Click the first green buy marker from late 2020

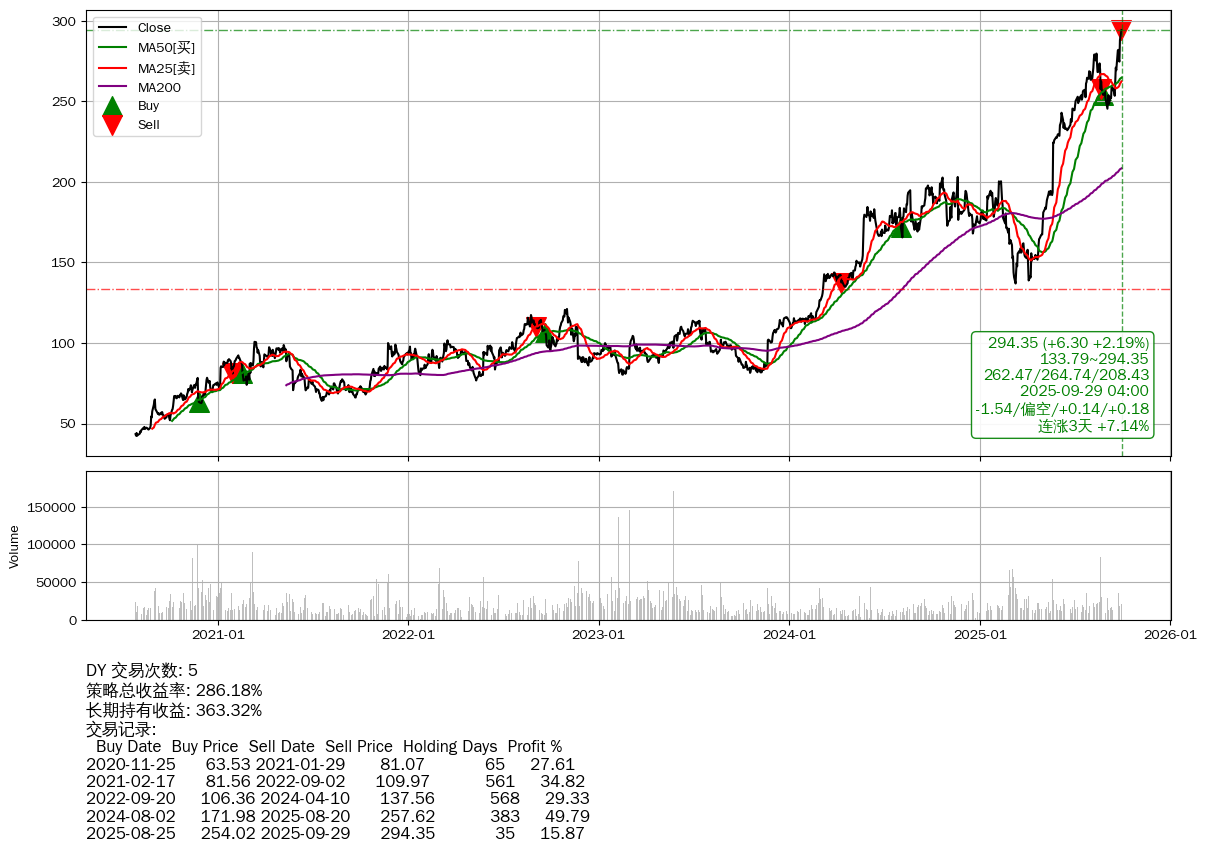[x=199, y=403]
